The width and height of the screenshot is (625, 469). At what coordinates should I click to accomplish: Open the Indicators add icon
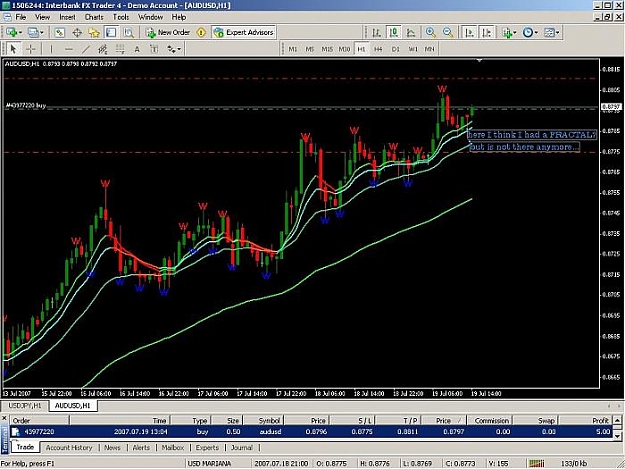coord(507,32)
